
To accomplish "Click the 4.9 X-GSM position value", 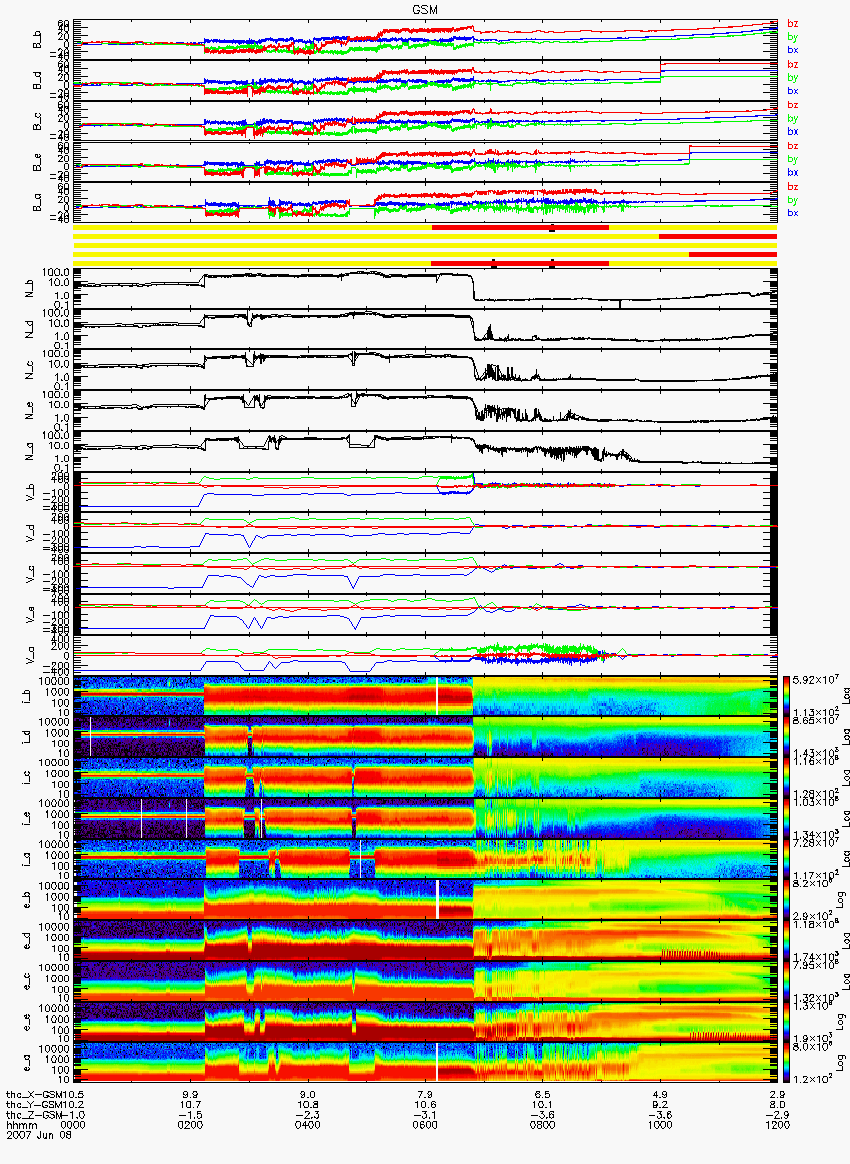I will tap(660, 1095).
